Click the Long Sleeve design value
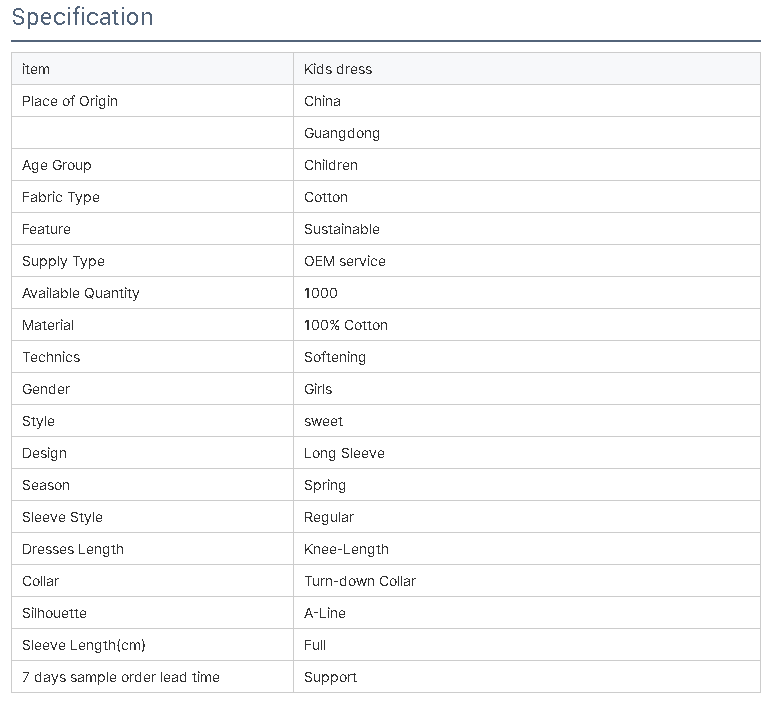 pyautogui.click(x=344, y=454)
